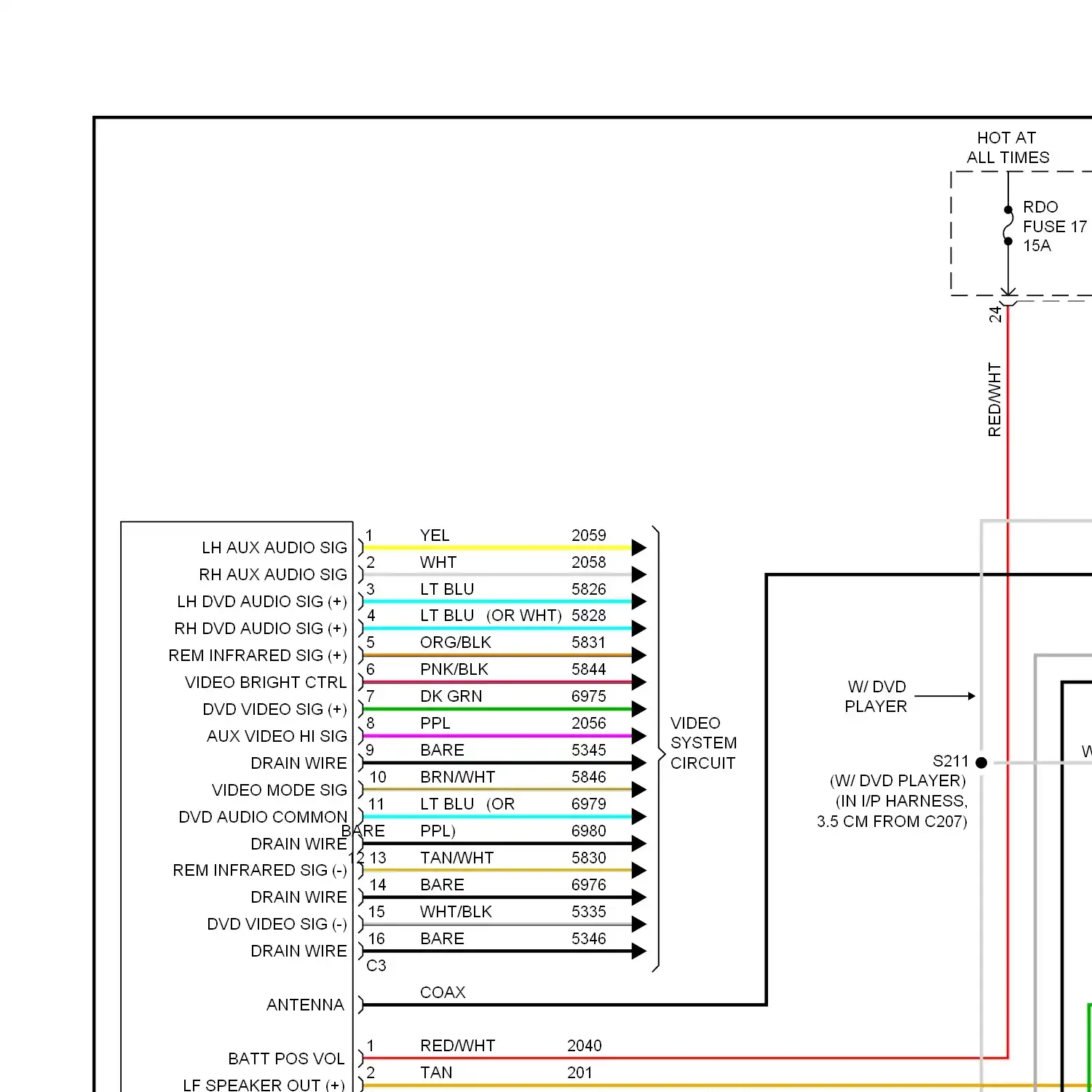Viewport: 1092px width, 1092px height.
Task: Select the LF SPEAKER OUT (+) label
Action: (264, 1085)
